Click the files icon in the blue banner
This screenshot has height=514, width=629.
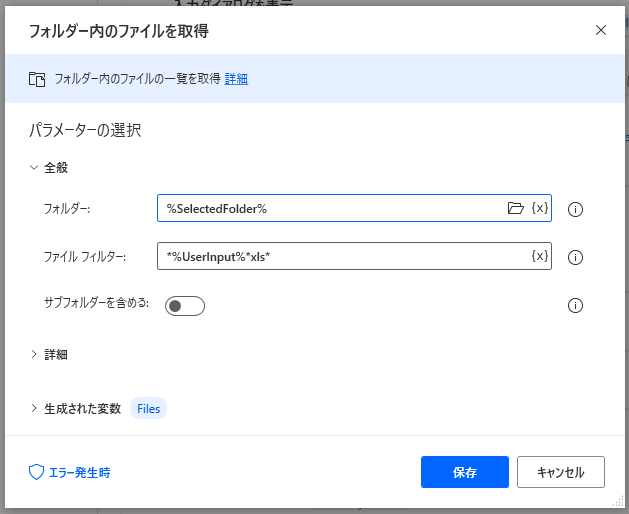tap(37, 79)
